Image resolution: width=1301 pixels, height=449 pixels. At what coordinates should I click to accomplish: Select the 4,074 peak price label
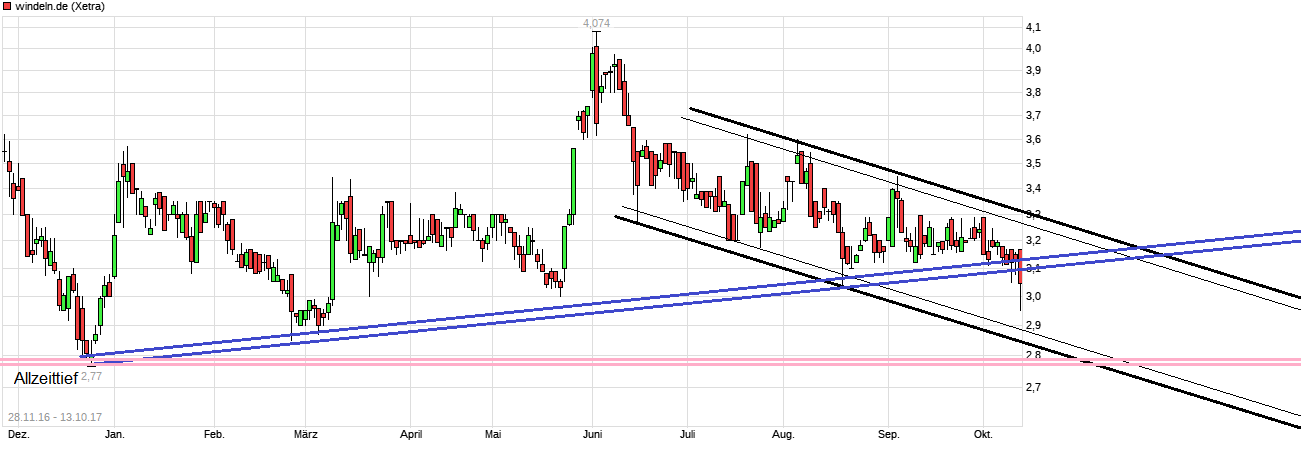click(598, 23)
